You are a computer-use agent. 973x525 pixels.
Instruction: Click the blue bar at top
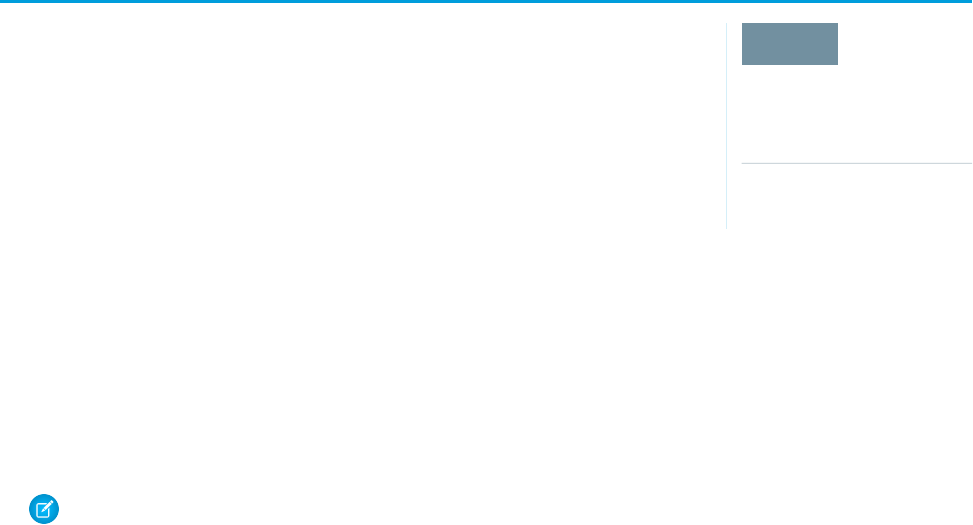pos(486,2)
